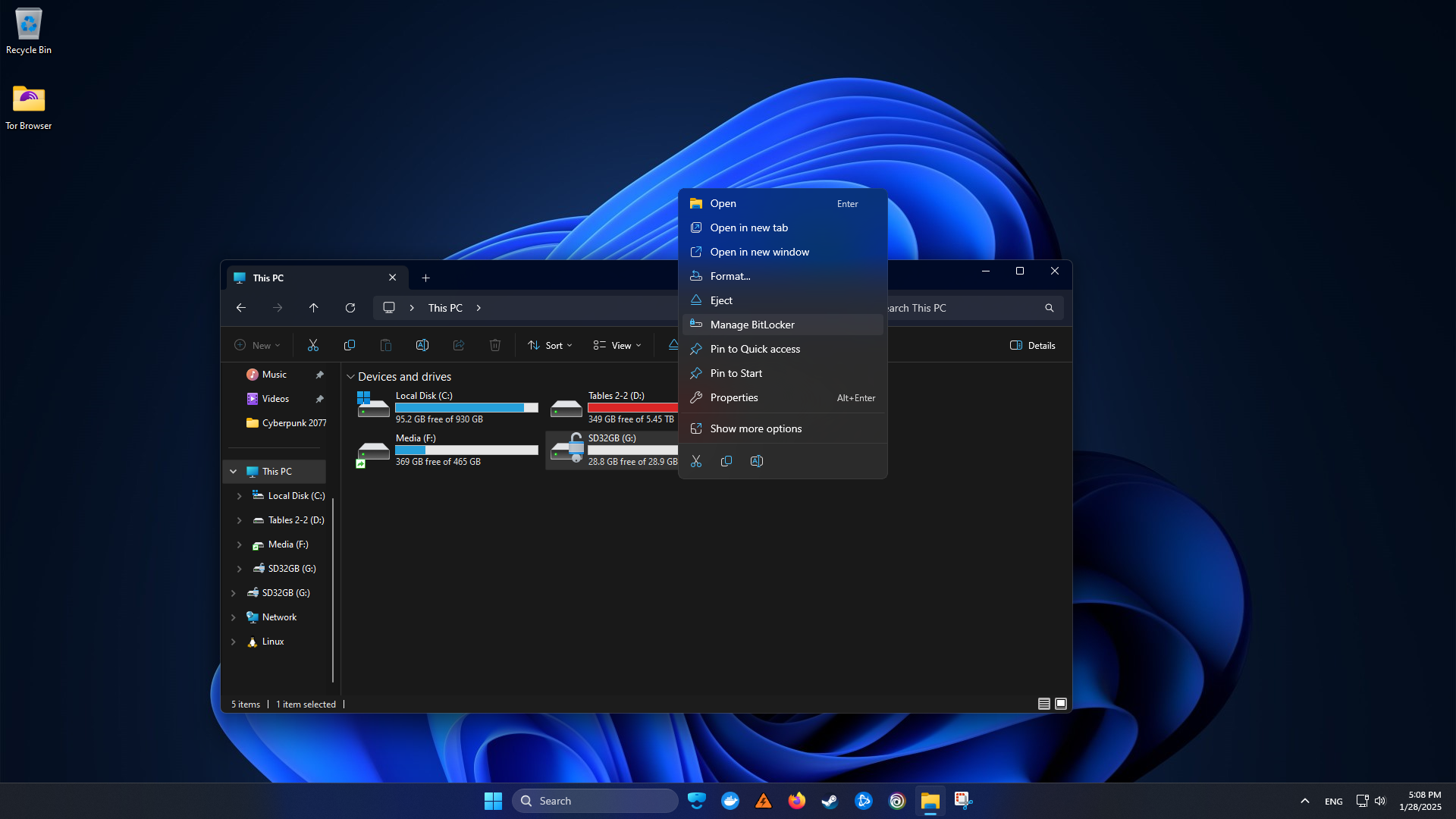1456x819 pixels.
Task: Switch to details list view icon
Action: tap(1044, 704)
